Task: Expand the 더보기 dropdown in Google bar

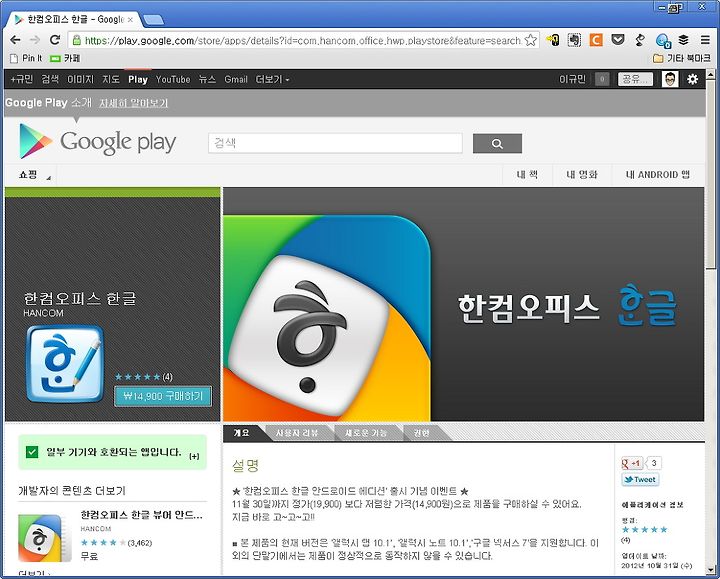Action: (272, 79)
